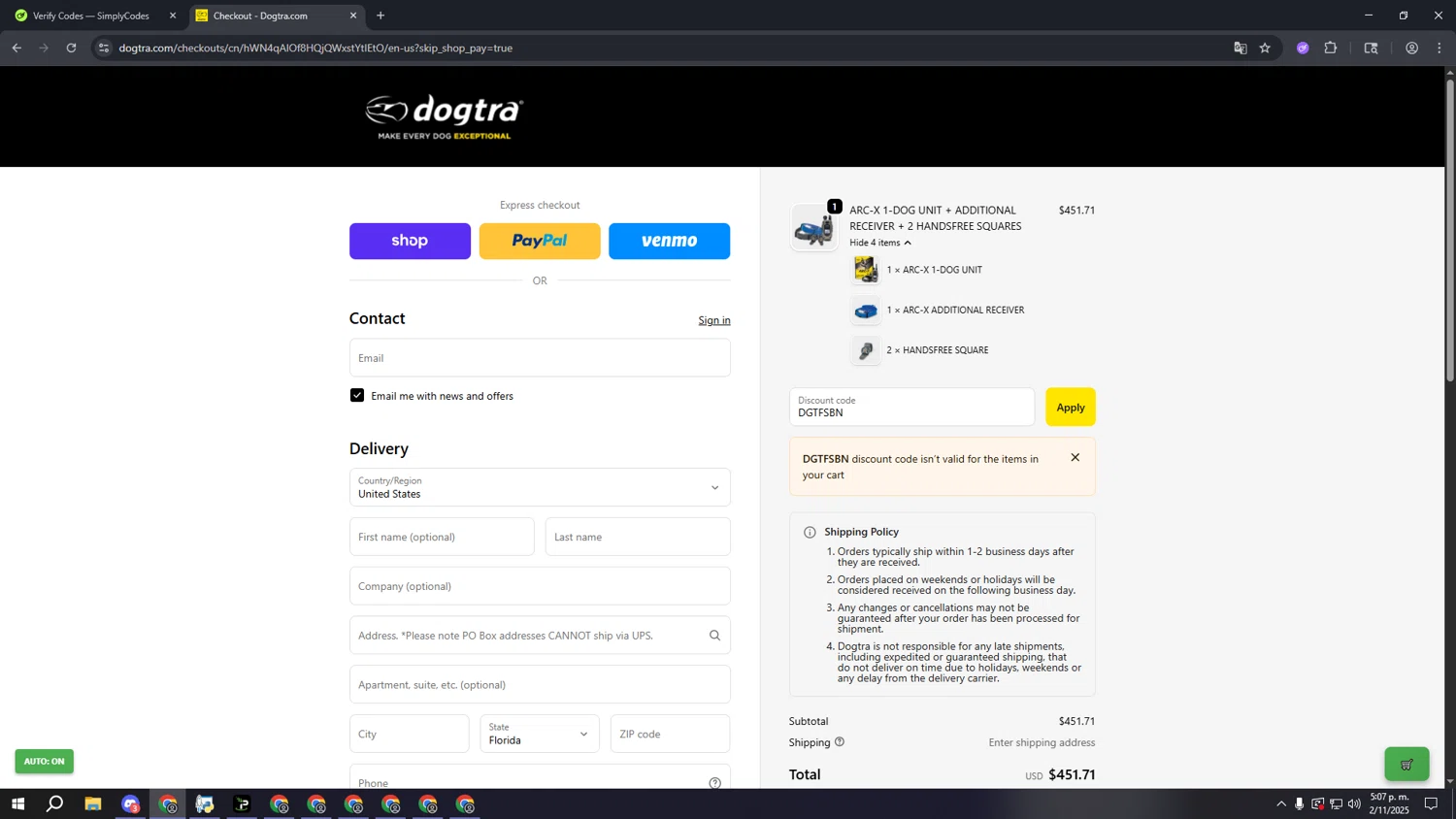Close the Verify Codes tab
The width and height of the screenshot is (1456, 819).
tap(173, 16)
